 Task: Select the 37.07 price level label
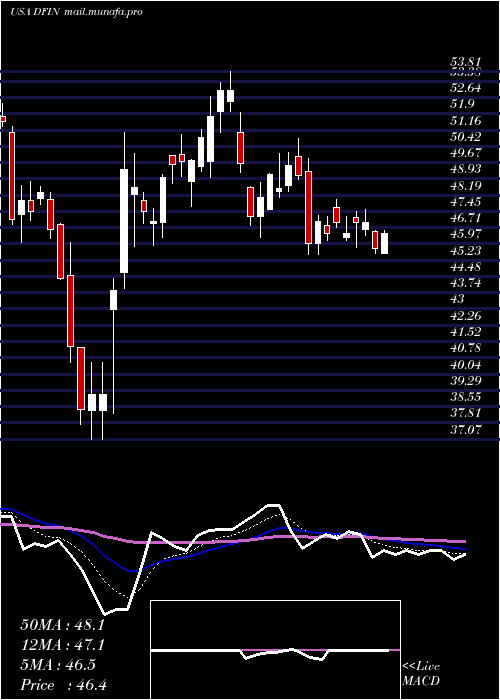466,430
